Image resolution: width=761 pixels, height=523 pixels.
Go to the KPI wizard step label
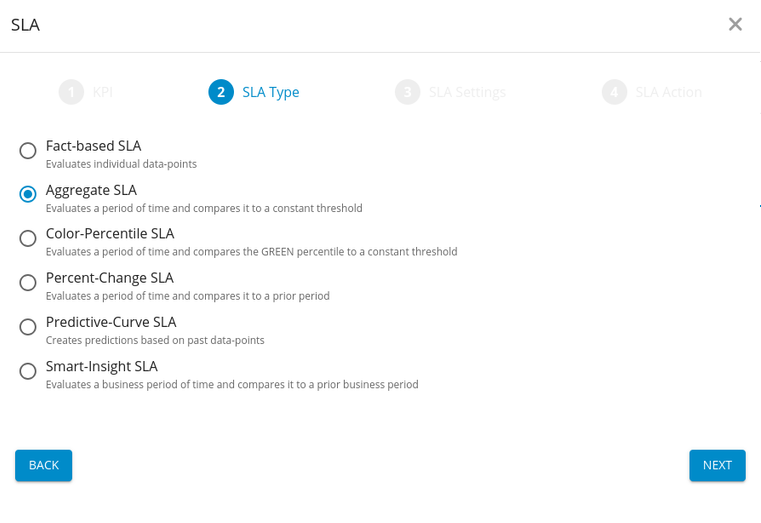coord(103,92)
